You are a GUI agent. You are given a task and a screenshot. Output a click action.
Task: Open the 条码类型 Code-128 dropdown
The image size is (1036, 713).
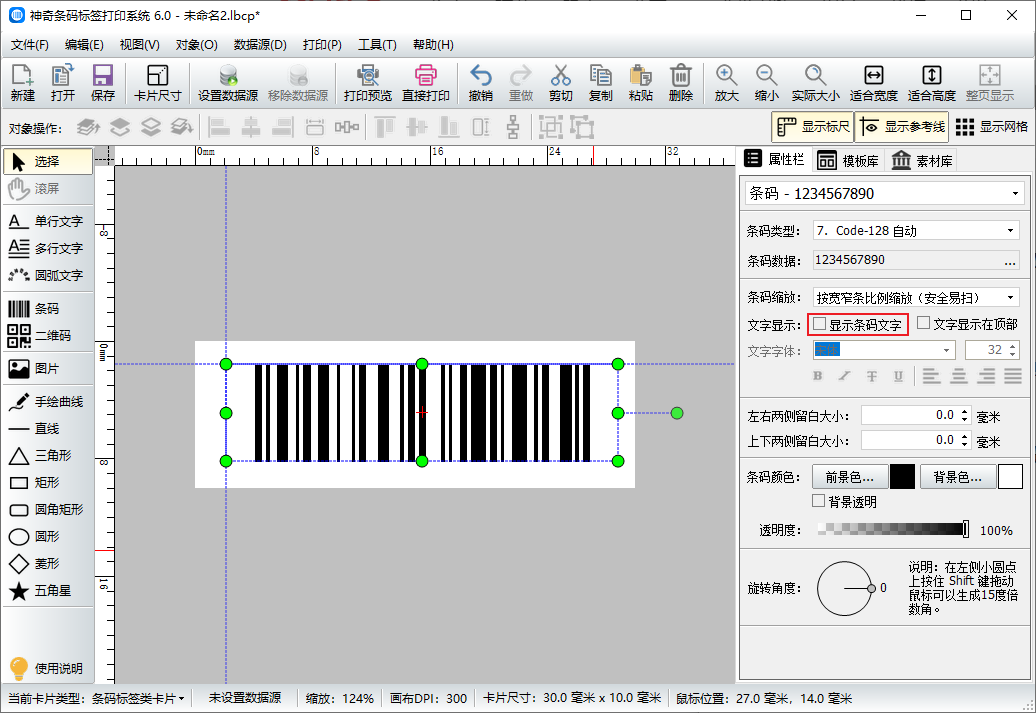pyautogui.click(x=1010, y=231)
